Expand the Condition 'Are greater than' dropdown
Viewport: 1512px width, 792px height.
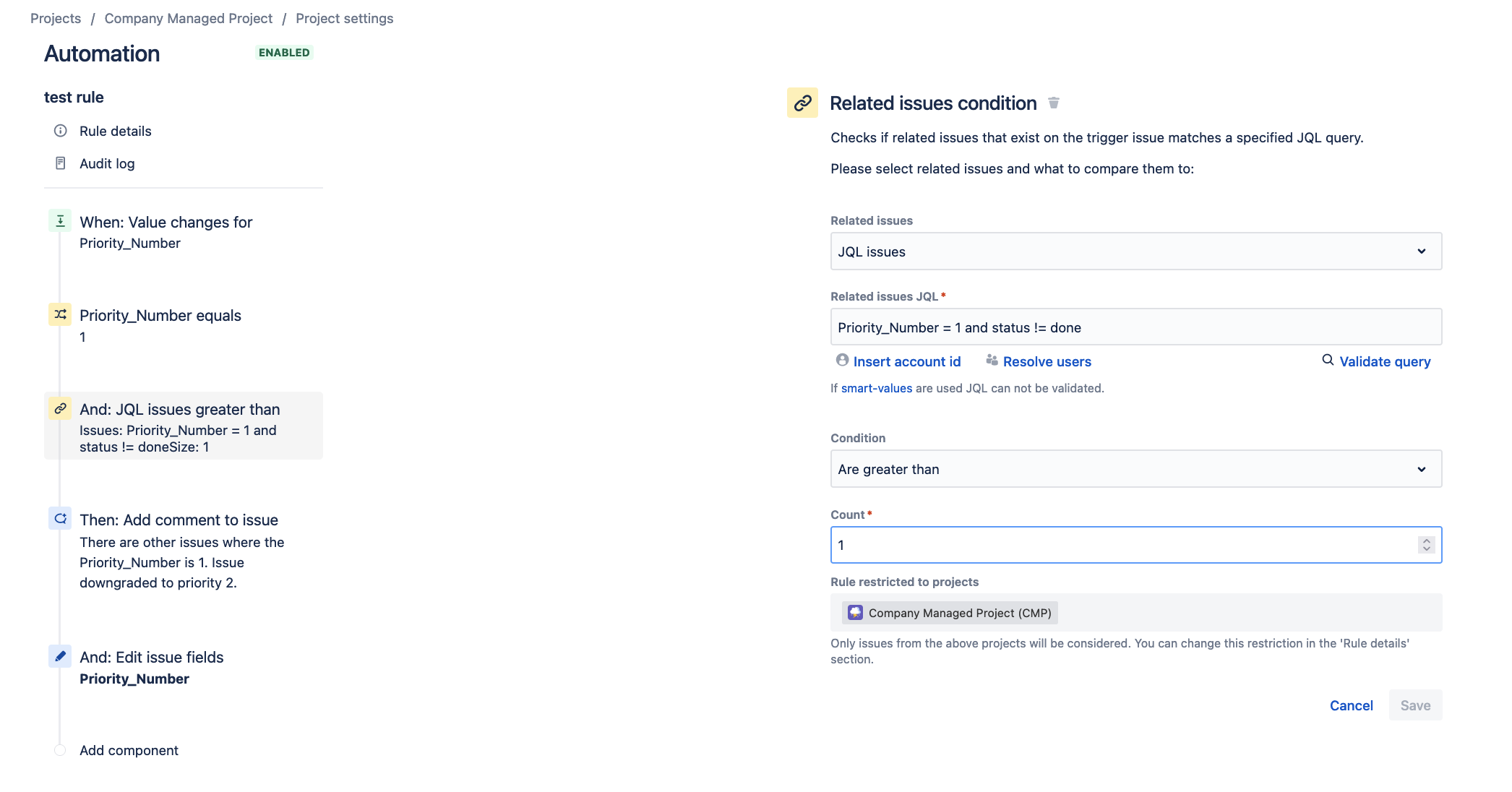(1135, 469)
